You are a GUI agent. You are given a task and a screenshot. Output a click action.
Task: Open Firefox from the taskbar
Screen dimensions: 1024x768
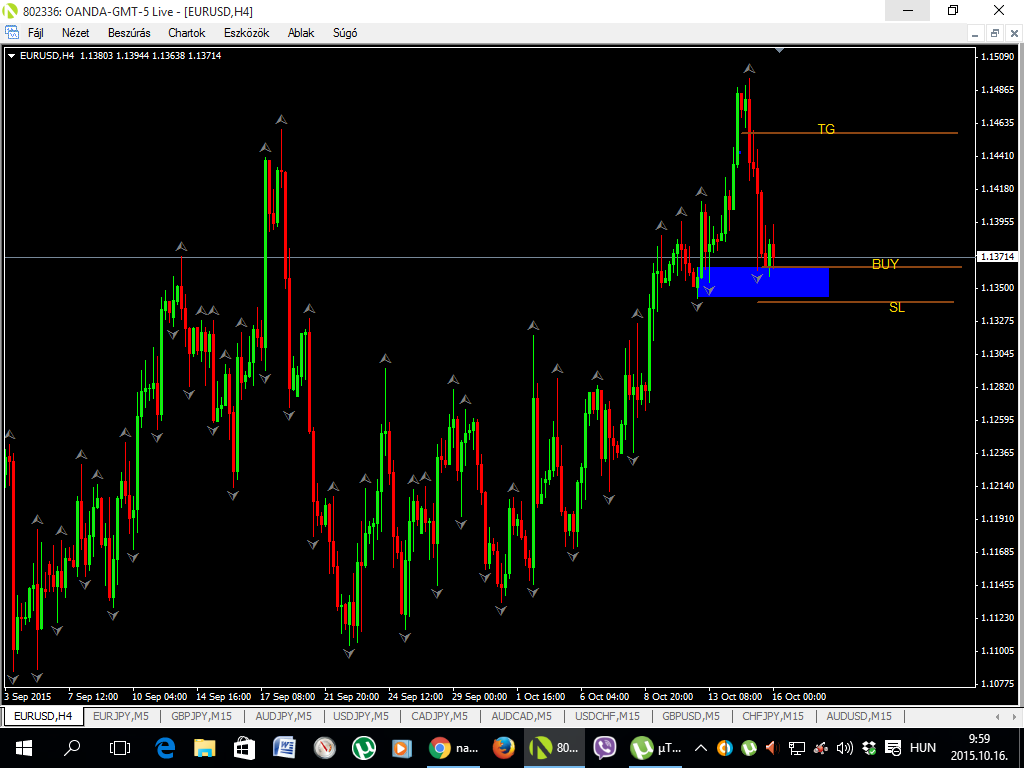point(503,747)
